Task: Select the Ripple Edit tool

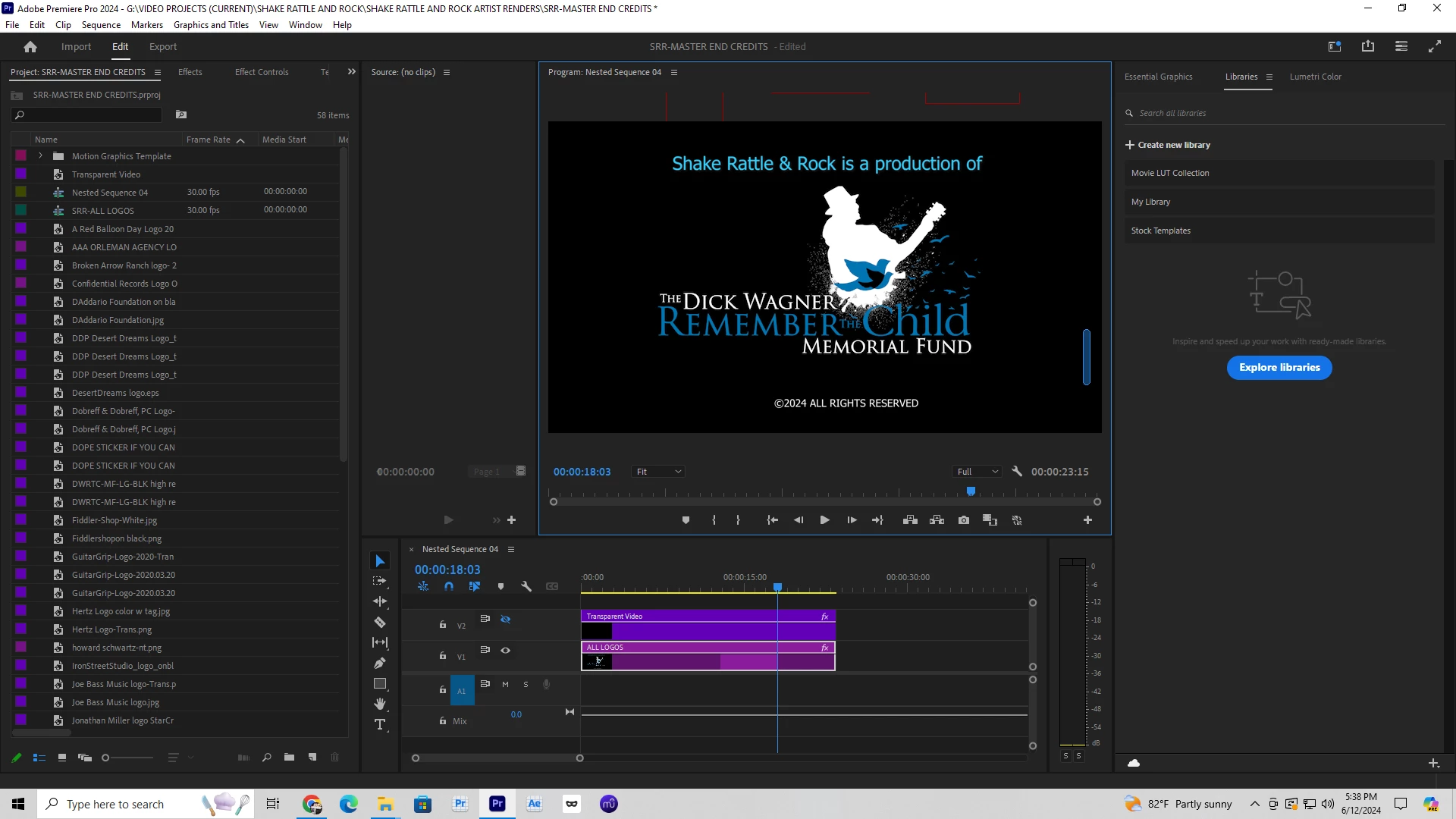Action: pyautogui.click(x=380, y=602)
